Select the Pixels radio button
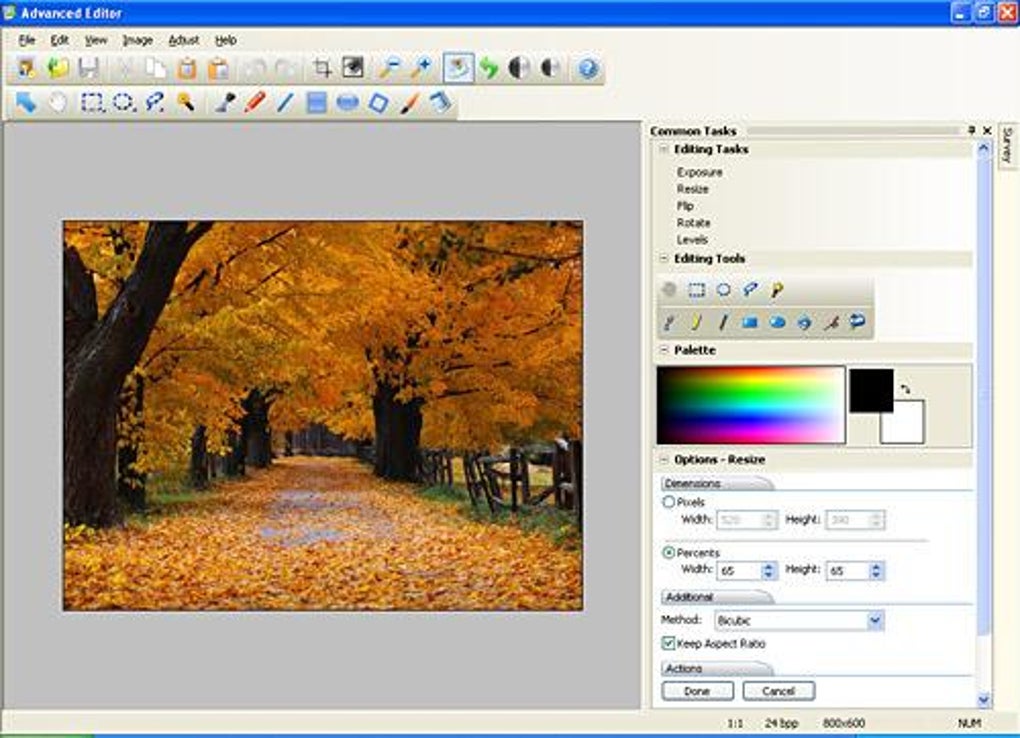Screen dimensions: 1020x738 (x=668, y=502)
